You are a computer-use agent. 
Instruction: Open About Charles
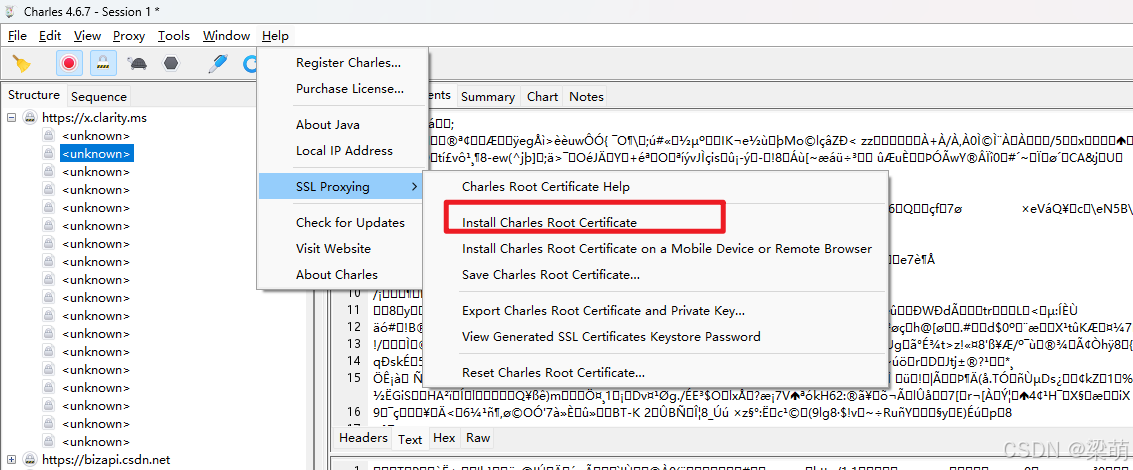click(337, 275)
